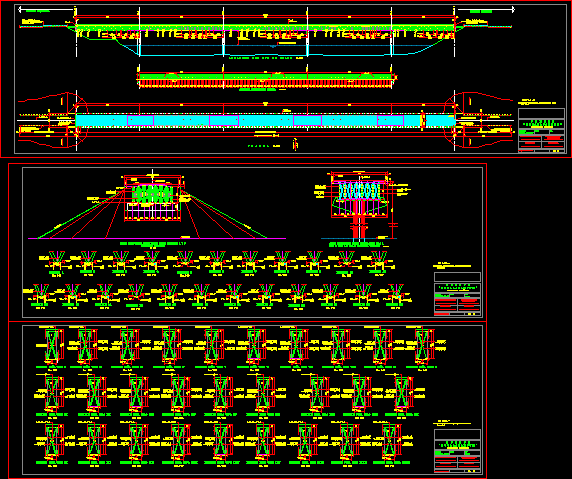
Task: Select the cyan bridge deck plan view
Action: (x=266, y=120)
